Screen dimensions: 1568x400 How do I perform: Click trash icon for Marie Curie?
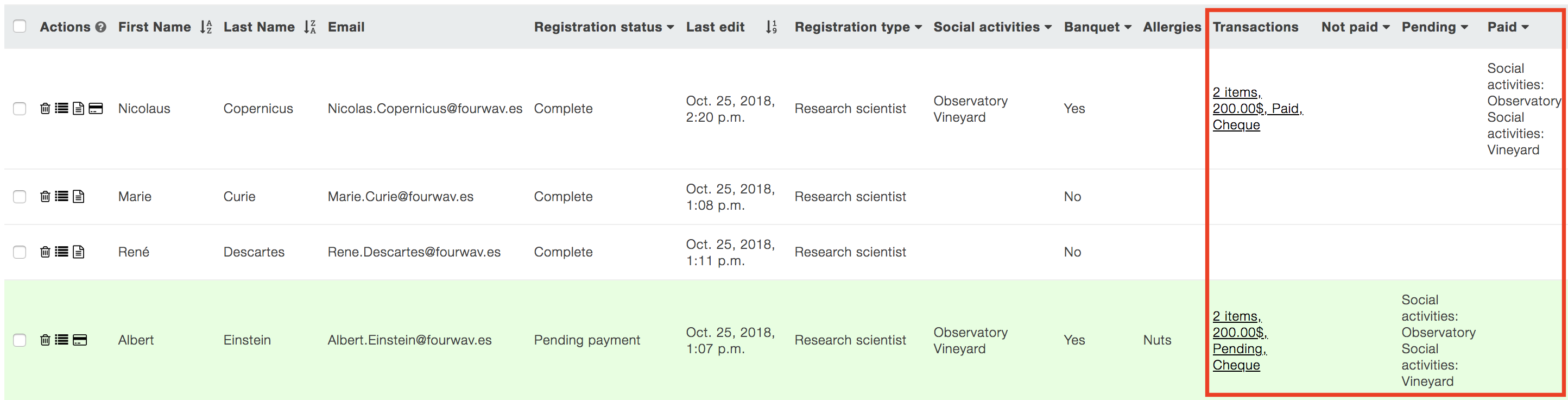pyautogui.click(x=45, y=196)
